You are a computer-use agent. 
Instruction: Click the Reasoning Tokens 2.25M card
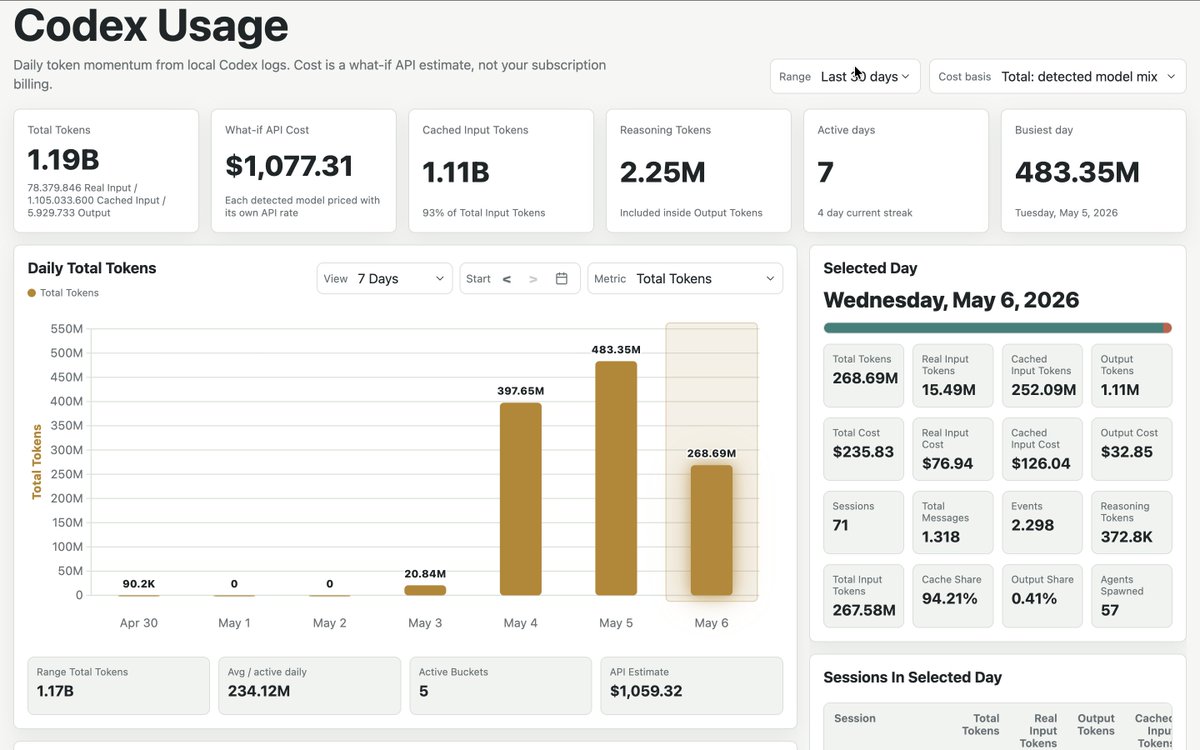pos(699,171)
